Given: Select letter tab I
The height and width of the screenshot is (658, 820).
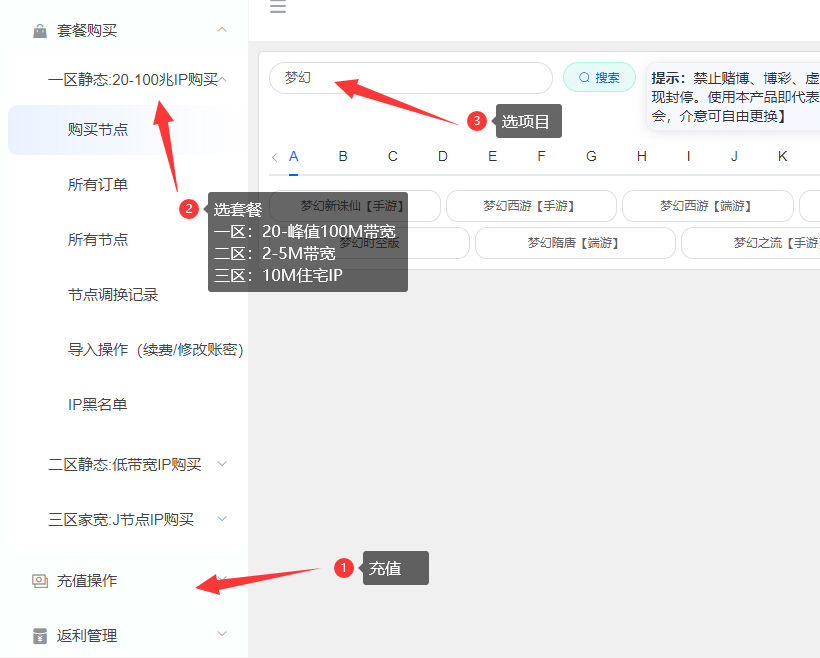Looking at the screenshot, I should click(688, 156).
